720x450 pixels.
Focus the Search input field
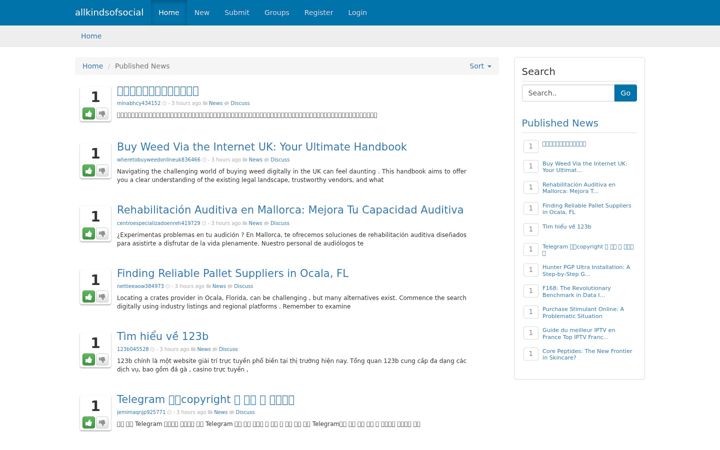point(568,93)
